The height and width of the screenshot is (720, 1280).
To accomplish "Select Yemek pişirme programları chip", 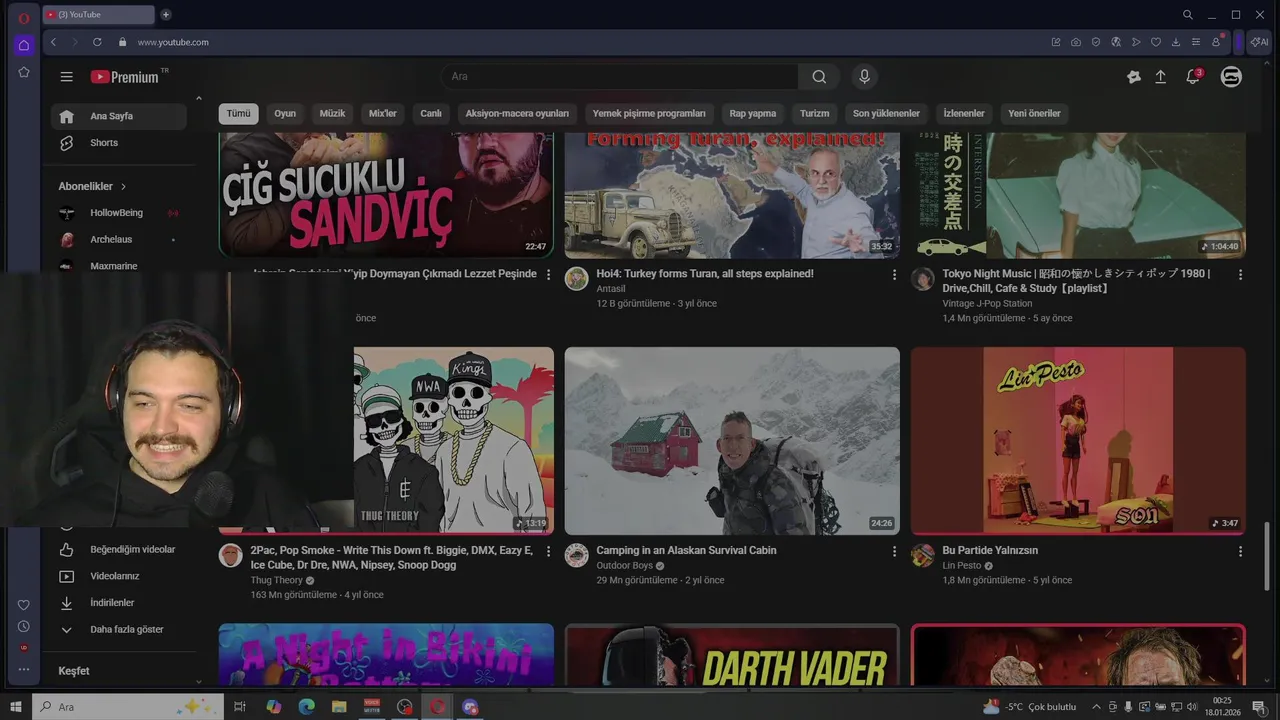I will 649,114.
